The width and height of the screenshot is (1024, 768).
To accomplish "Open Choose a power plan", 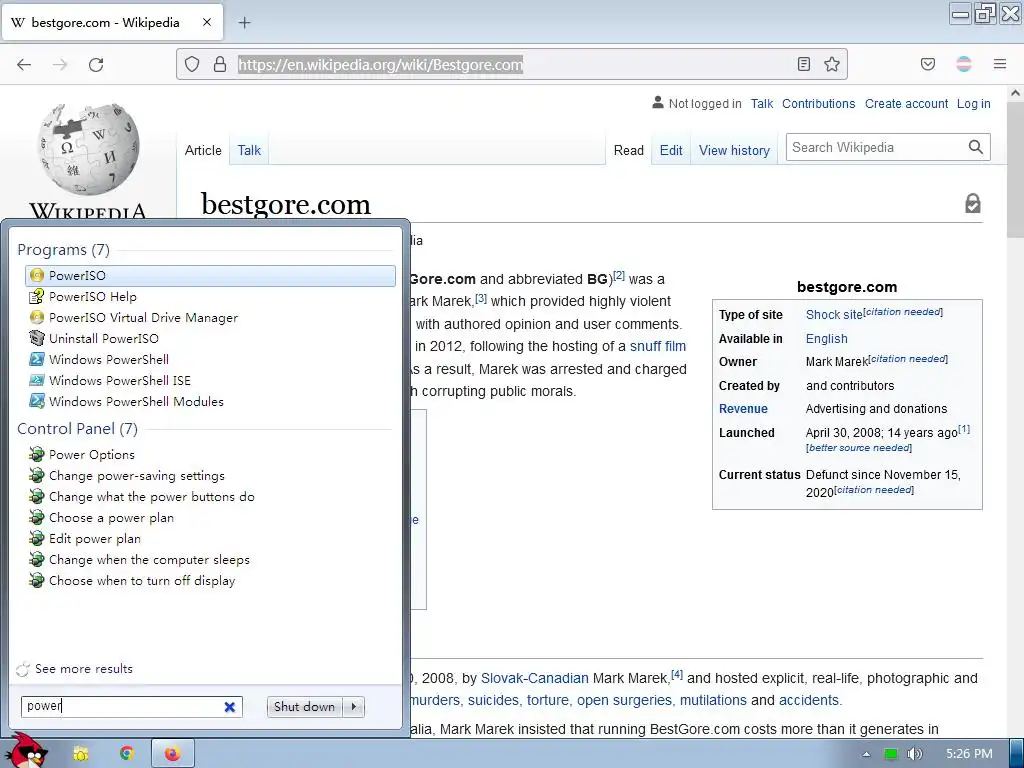I will tap(210, 517).
